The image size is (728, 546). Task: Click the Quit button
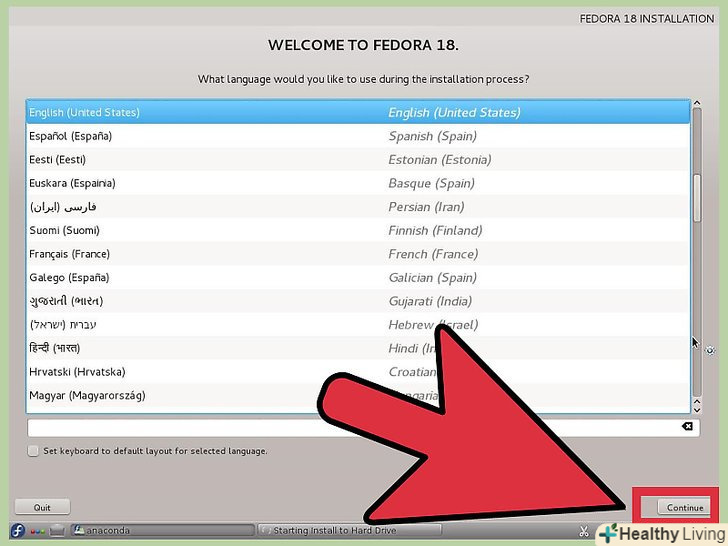tap(42, 507)
